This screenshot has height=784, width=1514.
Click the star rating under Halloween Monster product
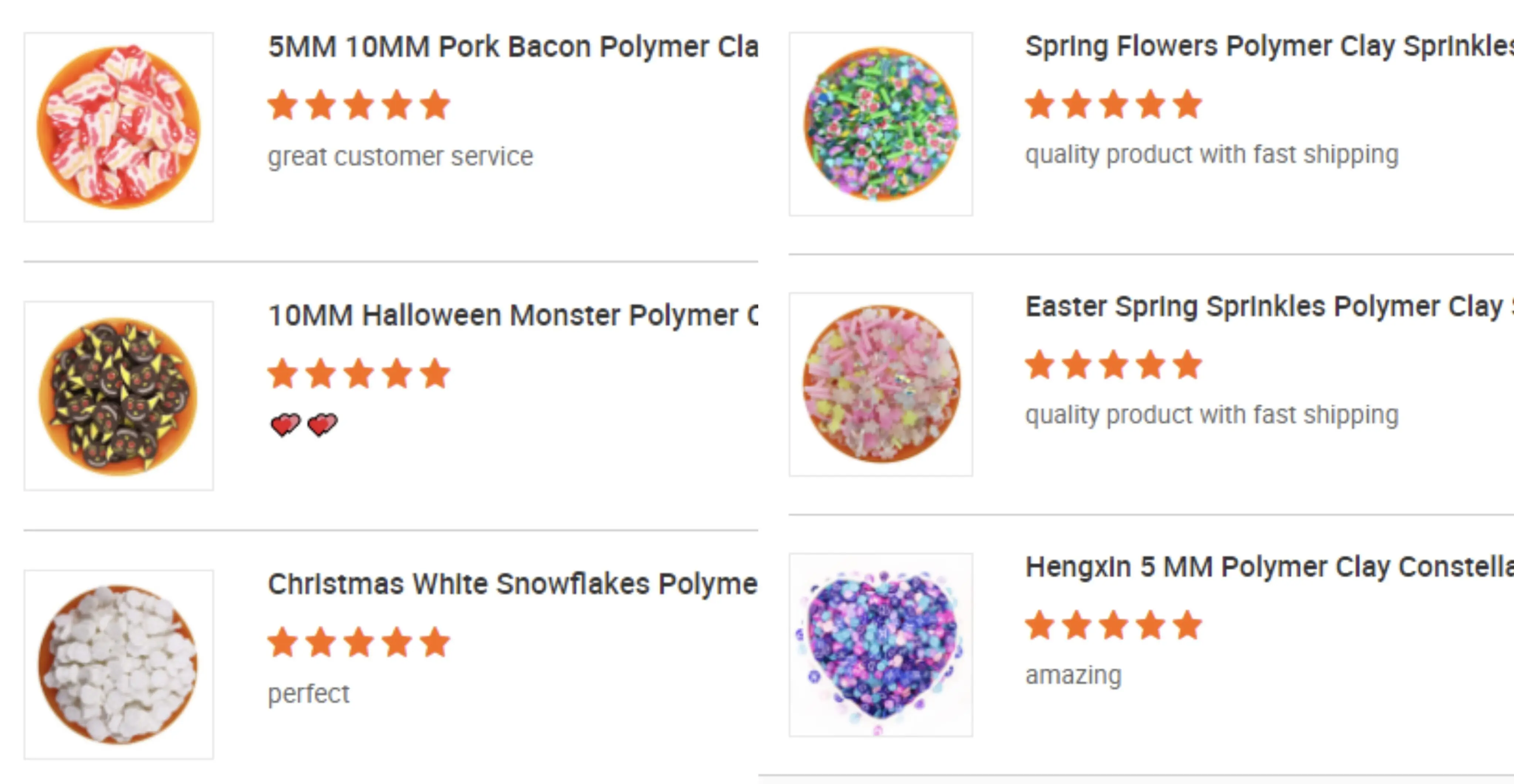click(x=359, y=374)
